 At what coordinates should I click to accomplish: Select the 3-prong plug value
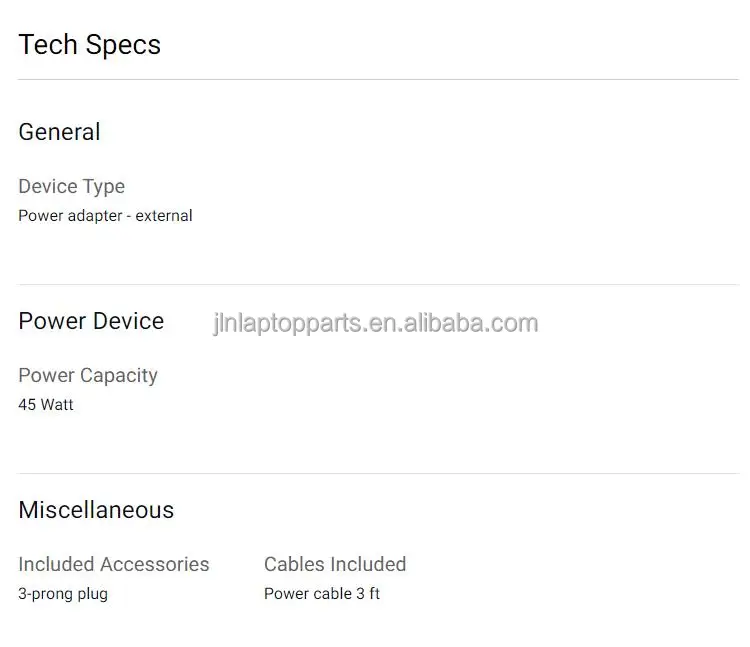(63, 593)
